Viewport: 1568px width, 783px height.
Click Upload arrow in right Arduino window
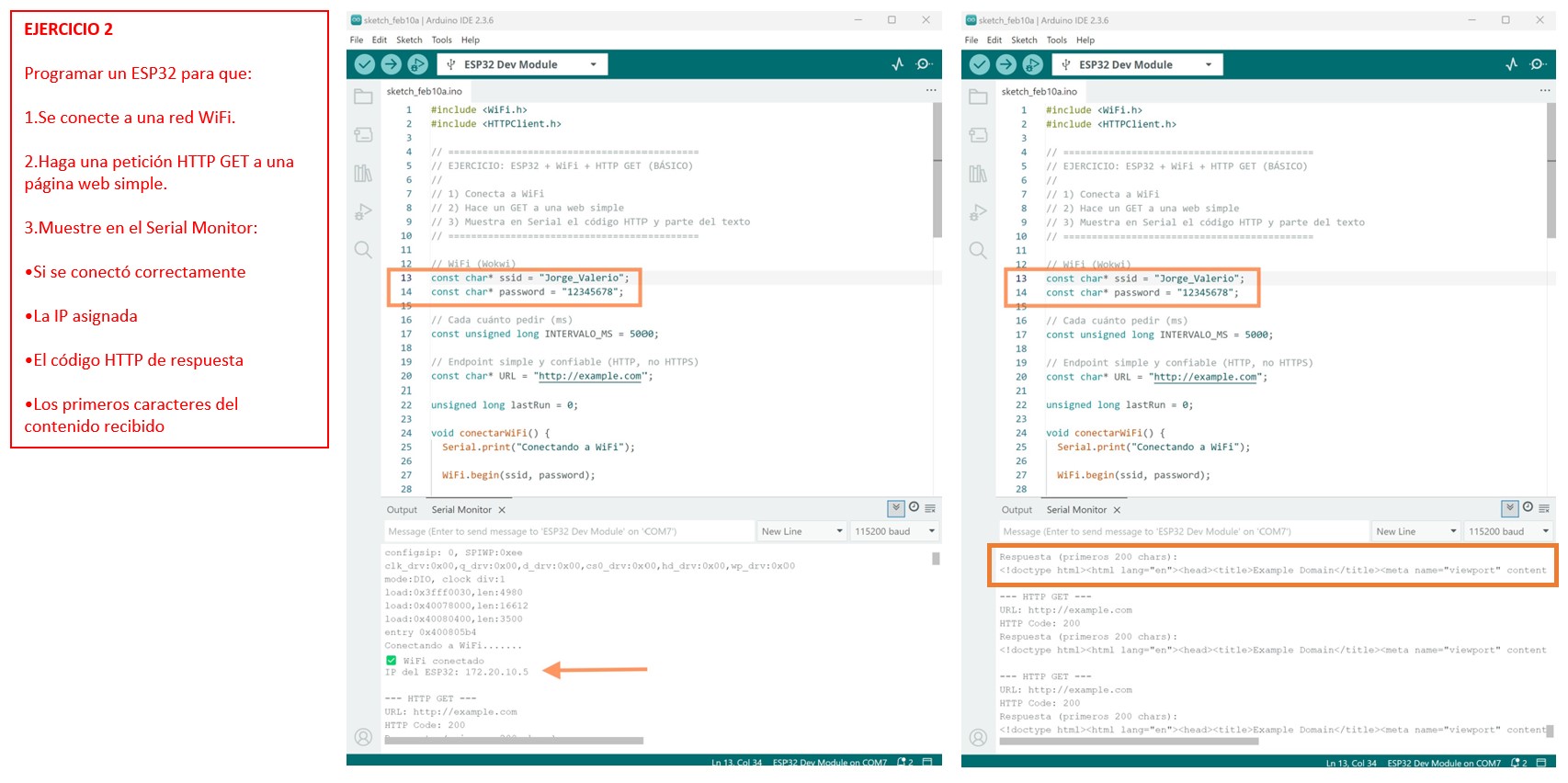[x=1006, y=64]
